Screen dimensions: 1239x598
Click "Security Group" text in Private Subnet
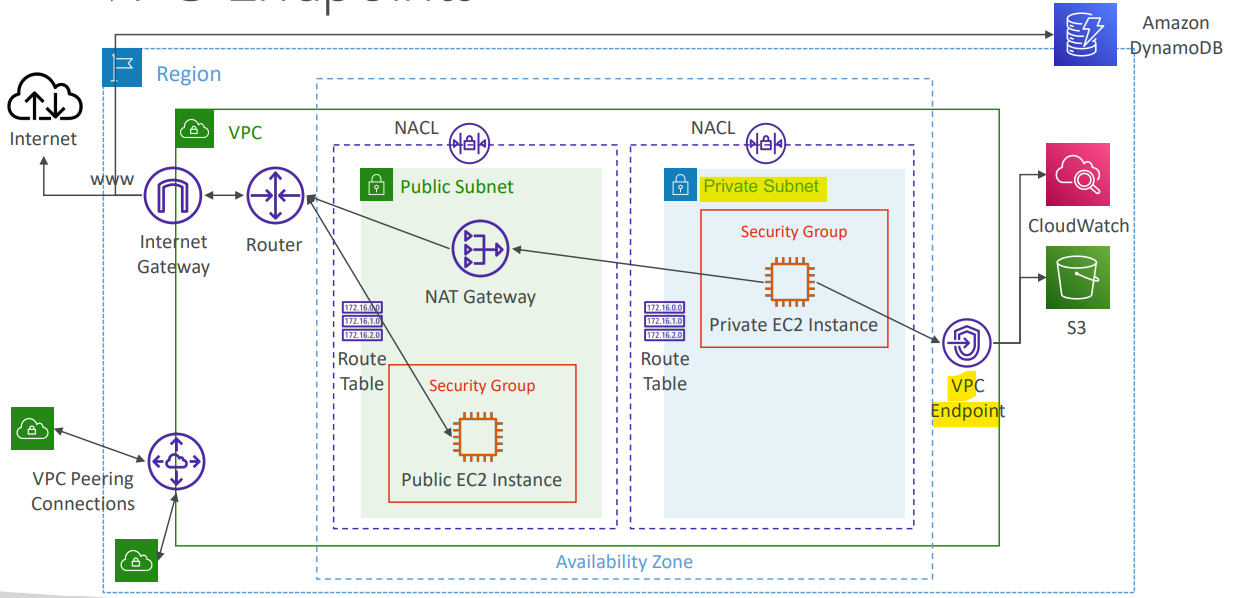[794, 231]
